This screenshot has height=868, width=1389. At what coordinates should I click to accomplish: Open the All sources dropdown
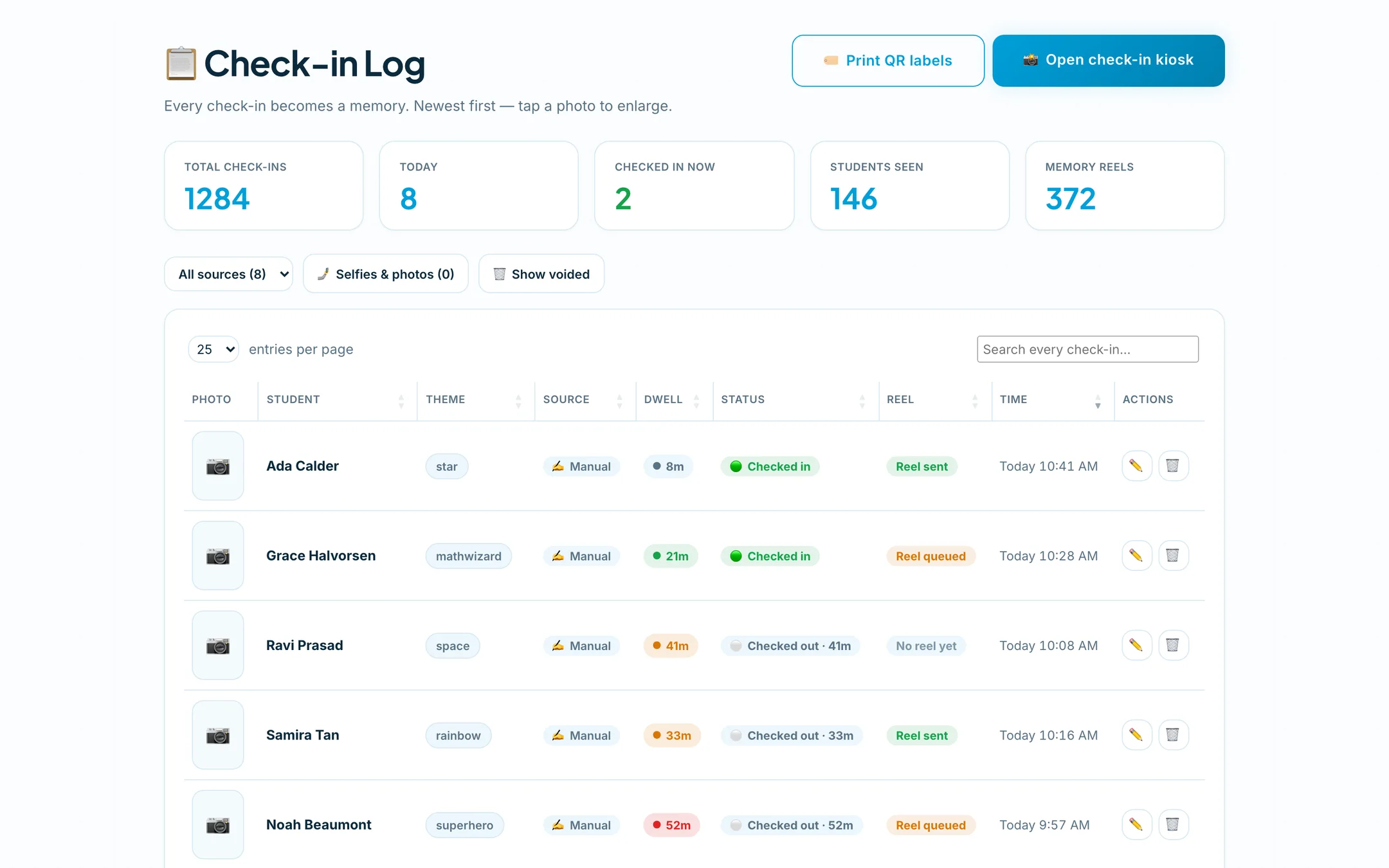point(228,274)
